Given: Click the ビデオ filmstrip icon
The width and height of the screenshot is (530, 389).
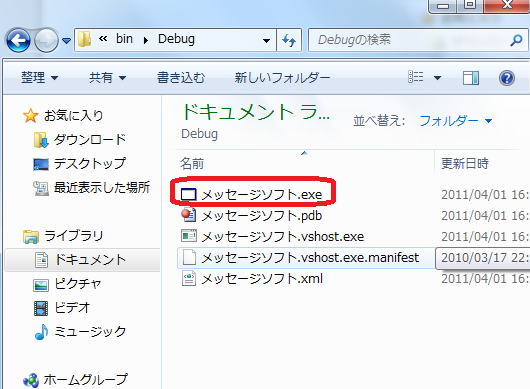Looking at the screenshot, I should [41, 308].
